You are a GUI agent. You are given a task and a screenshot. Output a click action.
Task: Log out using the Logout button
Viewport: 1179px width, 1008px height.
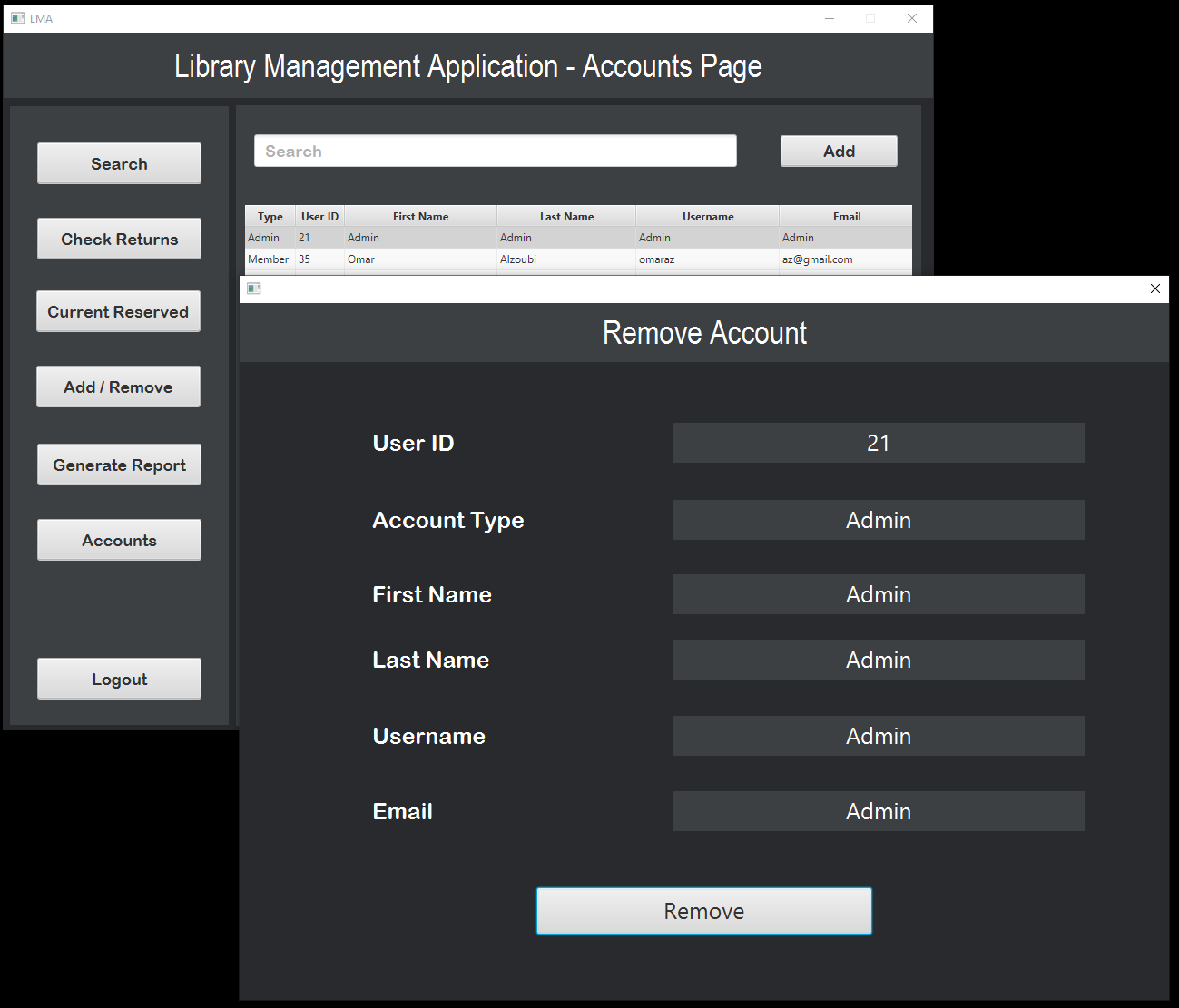click(119, 679)
